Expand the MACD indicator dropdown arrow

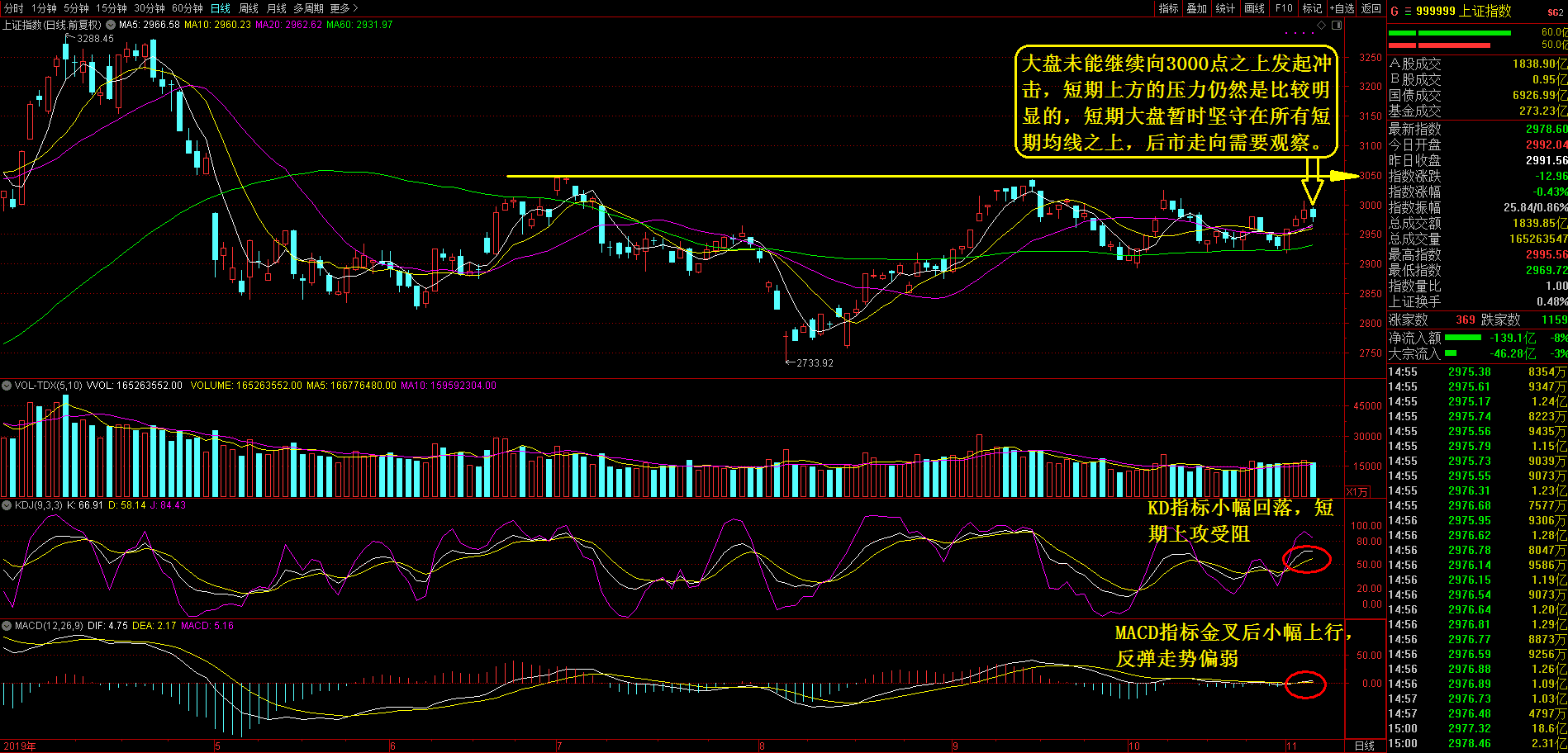pos(7,626)
